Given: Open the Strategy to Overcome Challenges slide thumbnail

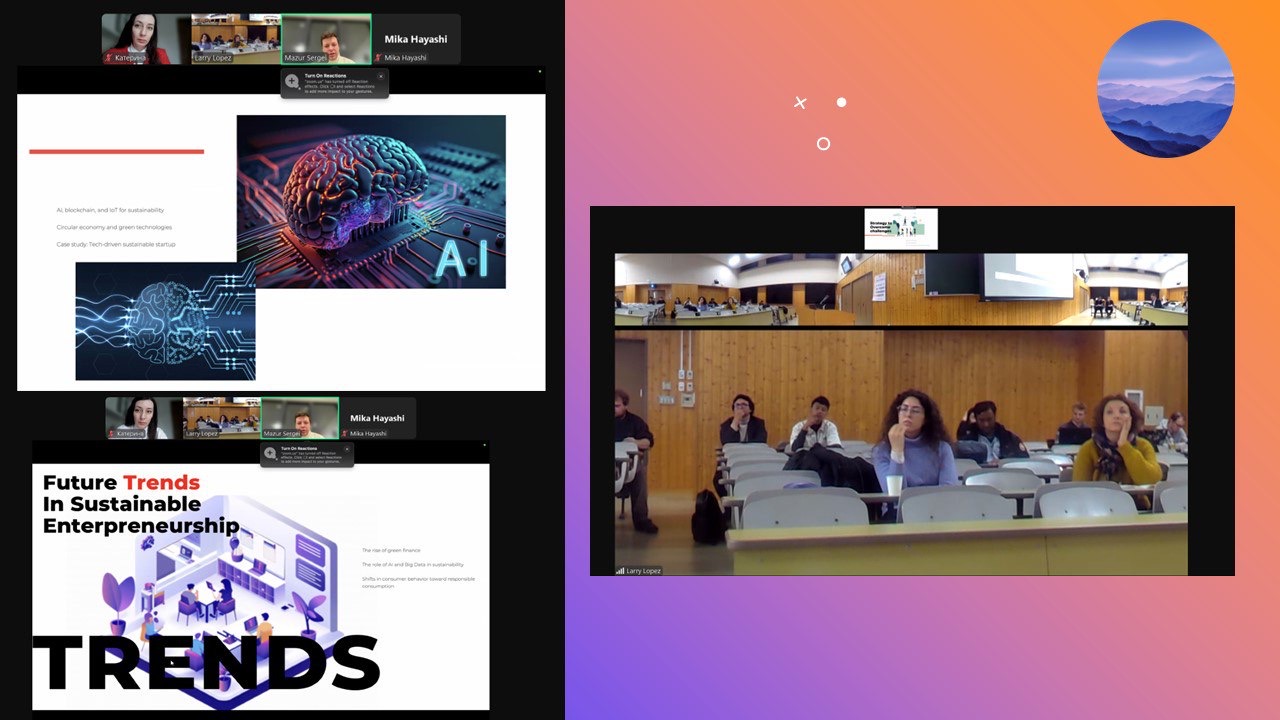Looking at the screenshot, I should pyautogui.click(x=901, y=229).
